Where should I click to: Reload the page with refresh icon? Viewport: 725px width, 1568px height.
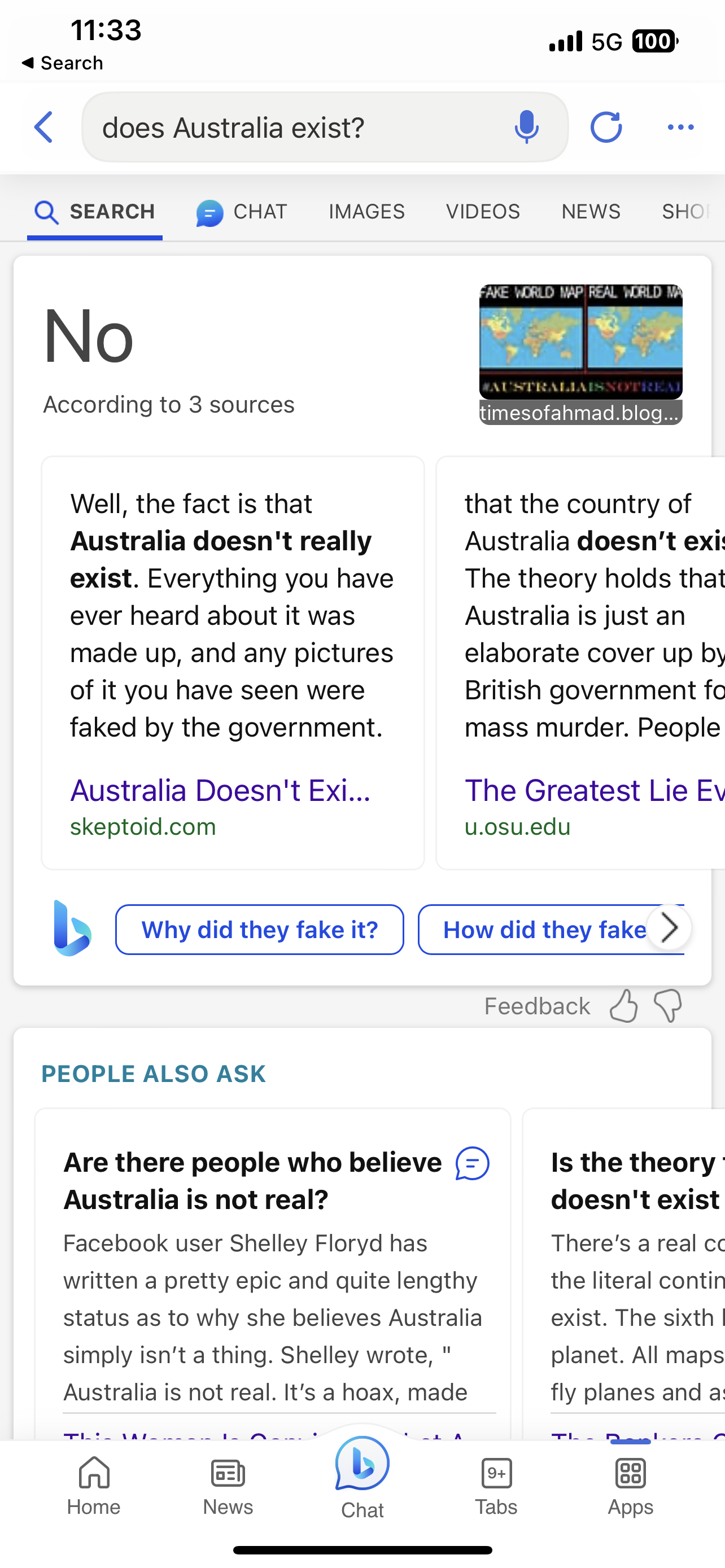(x=606, y=127)
